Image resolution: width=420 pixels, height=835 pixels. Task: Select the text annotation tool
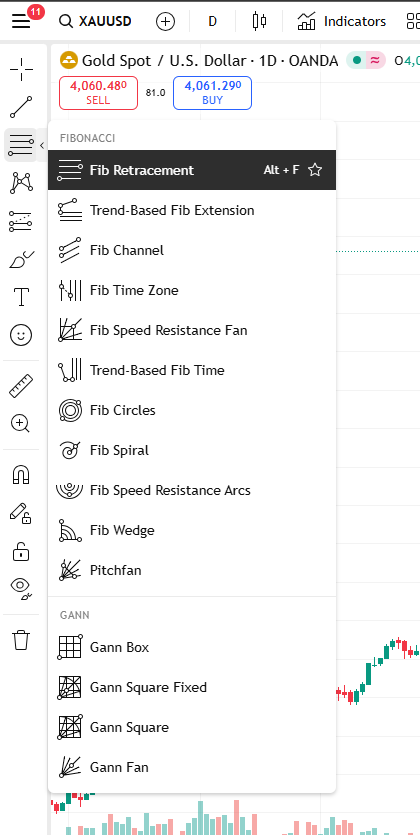point(21,297)
